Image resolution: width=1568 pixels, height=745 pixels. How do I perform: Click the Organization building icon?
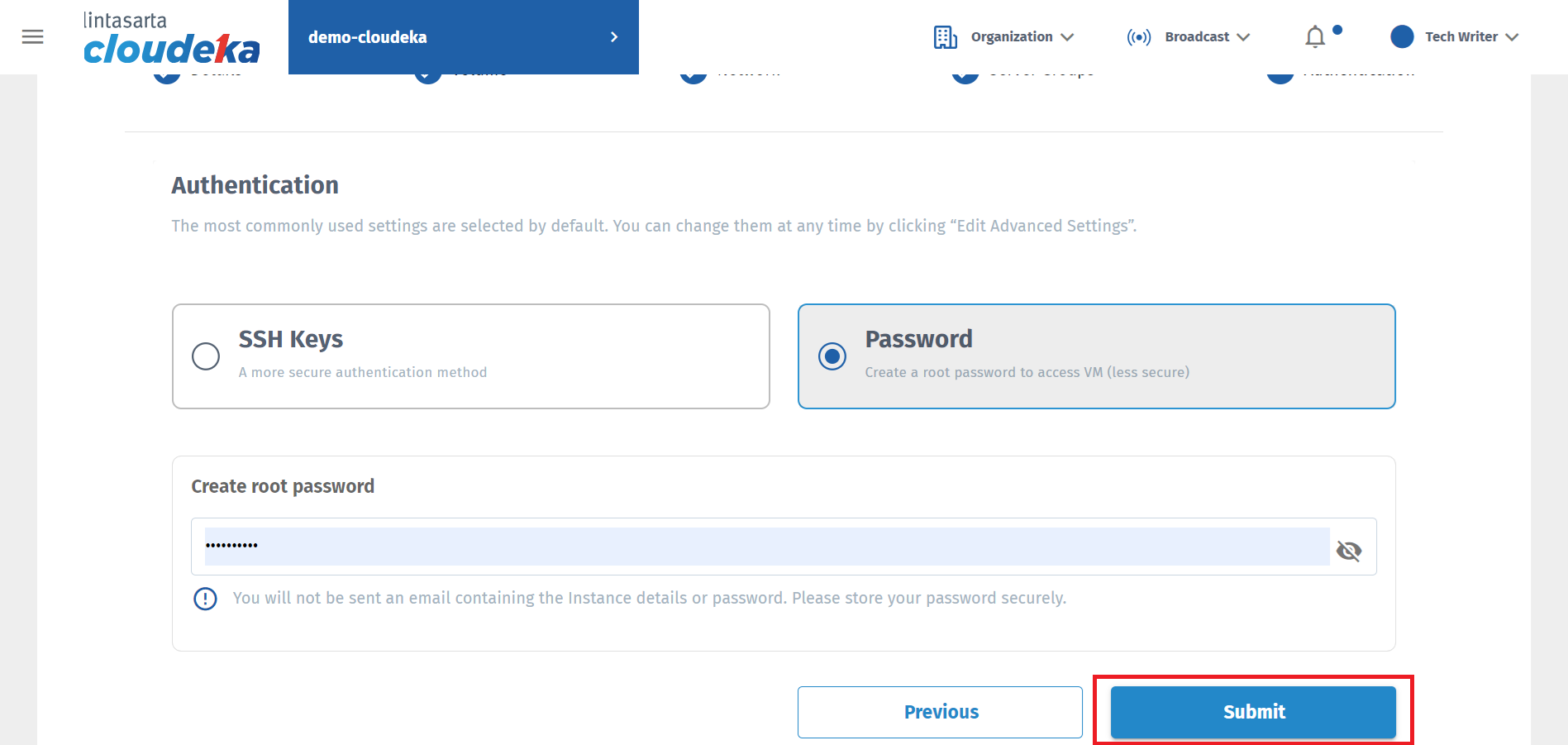(x=945, y=37)
